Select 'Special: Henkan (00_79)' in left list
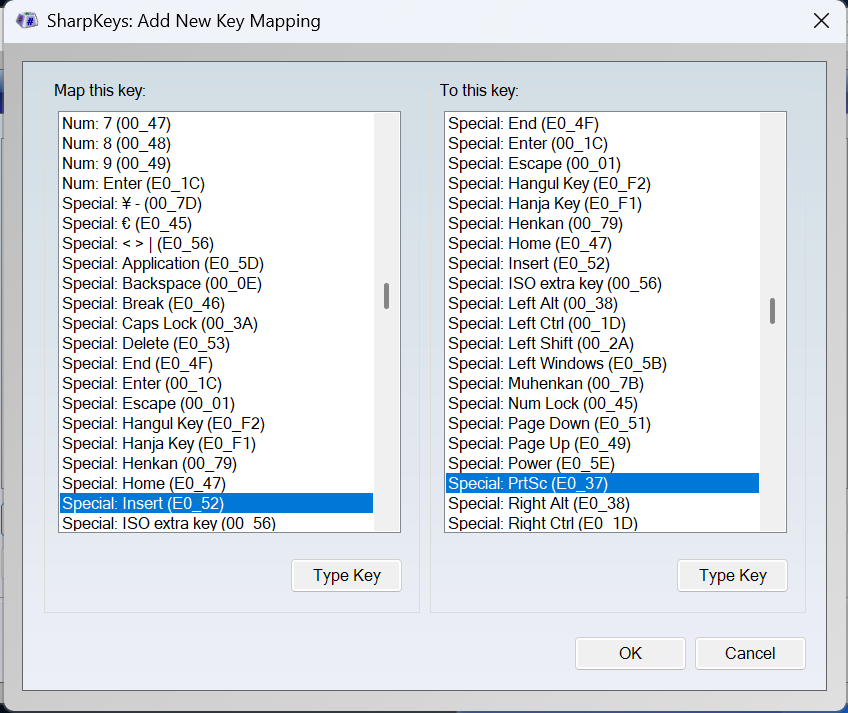This screenshot has height=713, width=848. coord(216,464)
